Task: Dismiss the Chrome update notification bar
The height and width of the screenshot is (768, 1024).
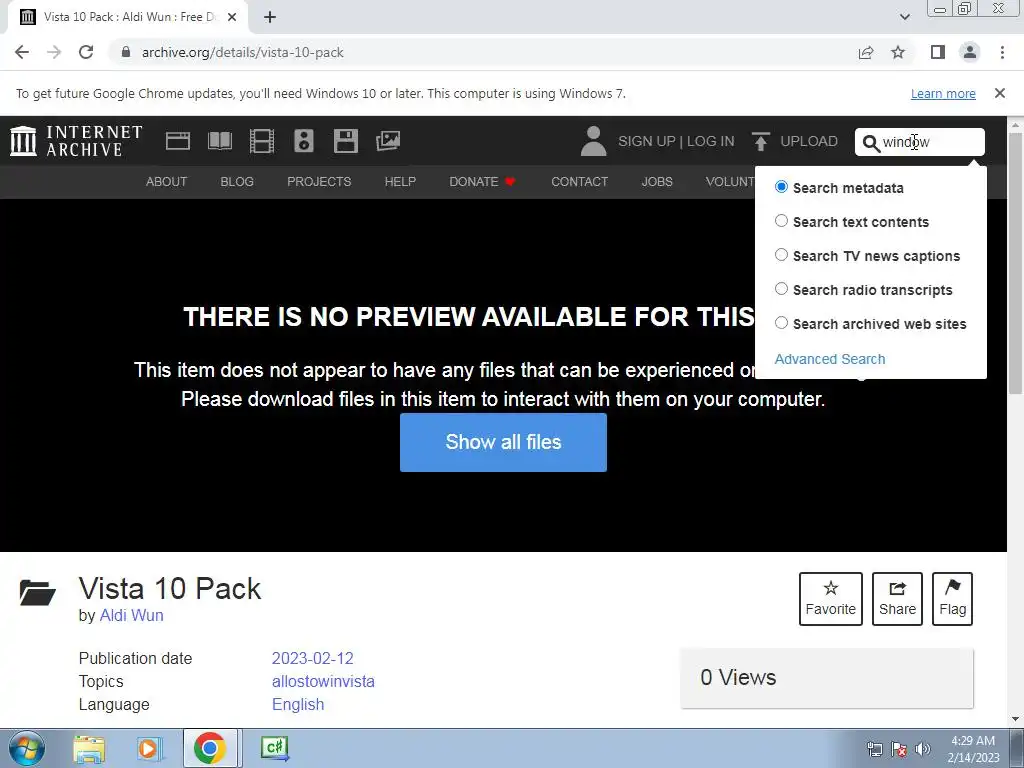Action: pyautogui.click(x=999, y=93)
